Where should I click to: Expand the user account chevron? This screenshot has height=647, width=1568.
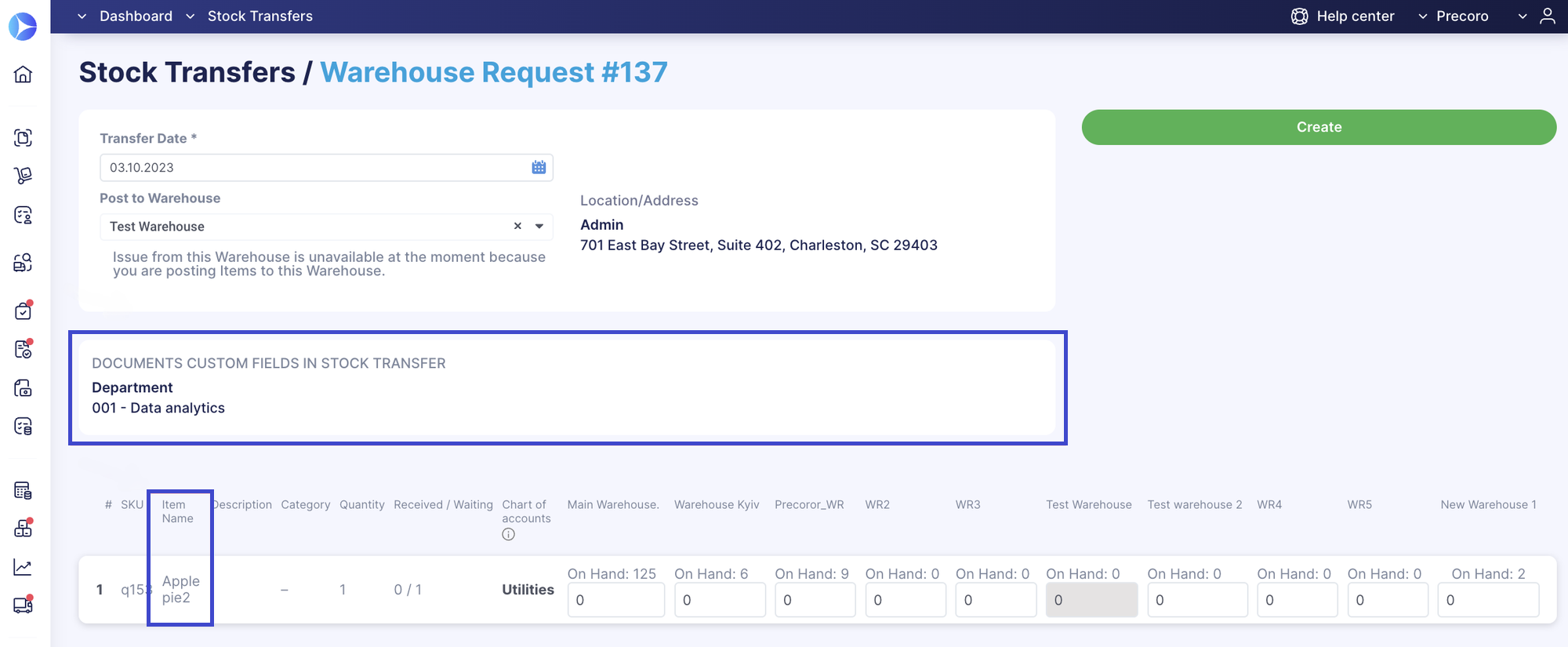point(1523,16)
